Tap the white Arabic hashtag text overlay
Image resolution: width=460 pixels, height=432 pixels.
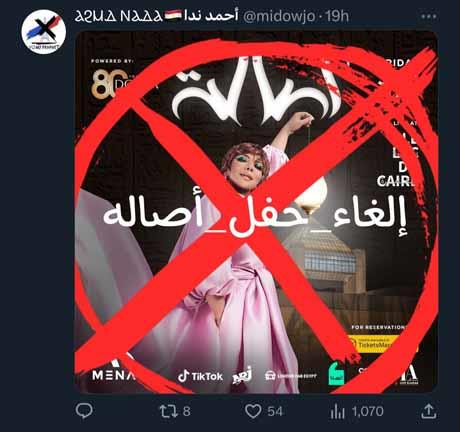coord(256,215)
